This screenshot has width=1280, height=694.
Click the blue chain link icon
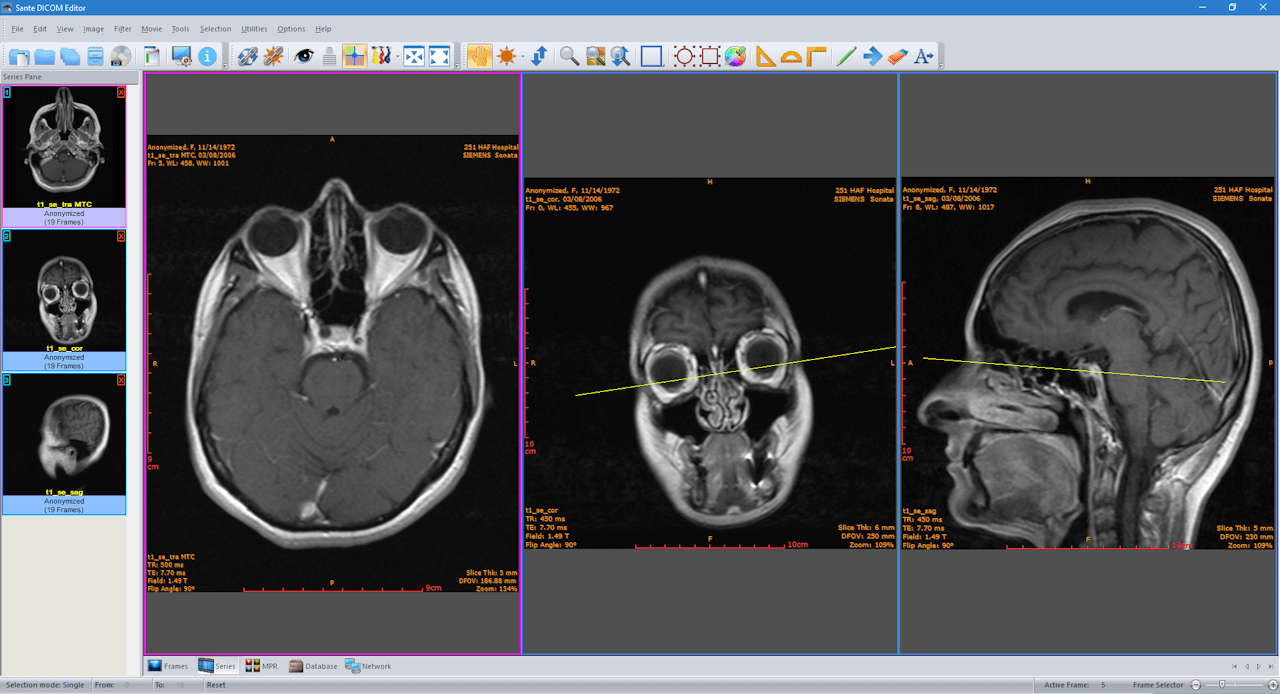(x=248, y=56)
